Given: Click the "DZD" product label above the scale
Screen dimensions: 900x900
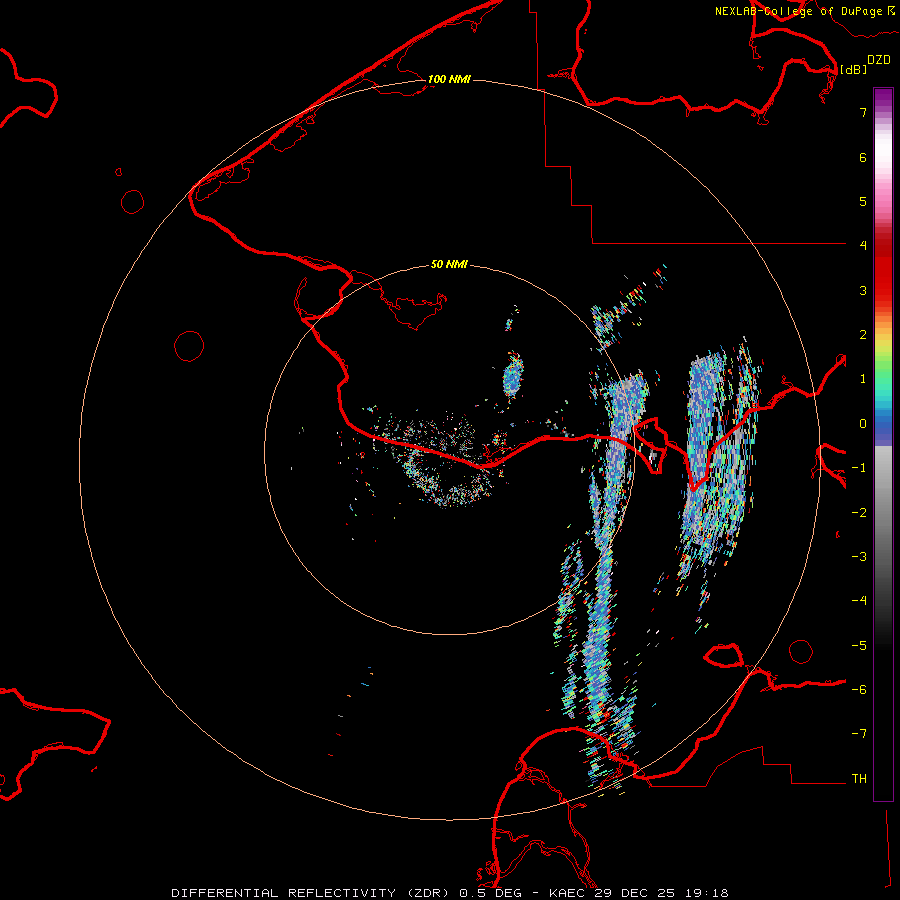Looking at the screenshot, I should (x=879, y=60).
